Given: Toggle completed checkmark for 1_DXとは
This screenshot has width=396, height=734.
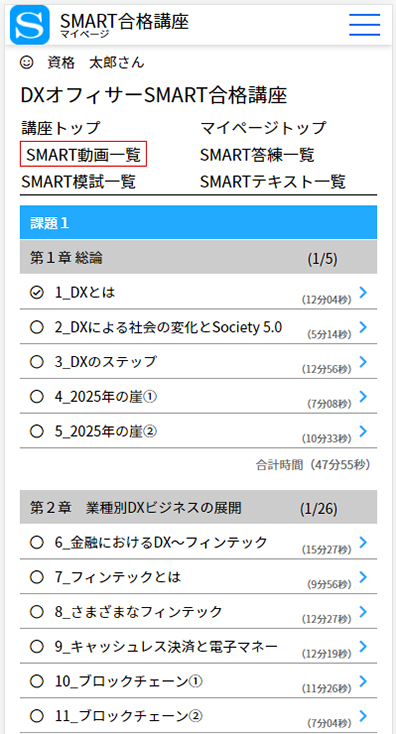Looking at the screenshot, I should (x=36, y=293).
